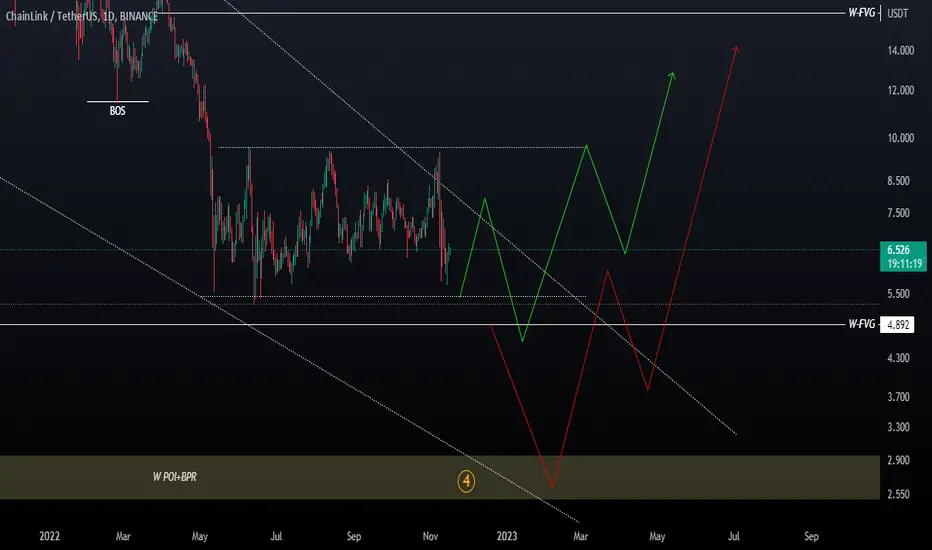
Task: Click the USDT currency label
Action: pos(898,13)
